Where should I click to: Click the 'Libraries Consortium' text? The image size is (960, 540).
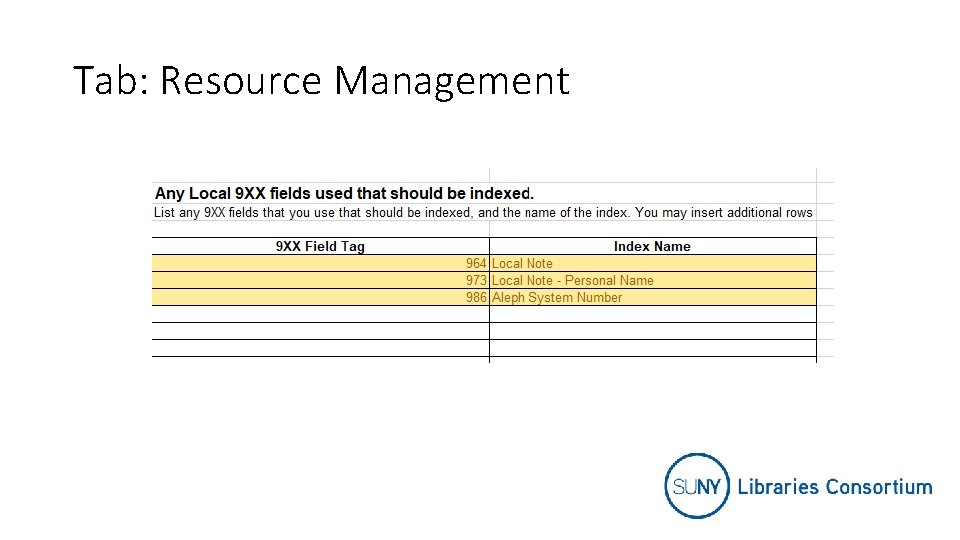coord(834,487)
